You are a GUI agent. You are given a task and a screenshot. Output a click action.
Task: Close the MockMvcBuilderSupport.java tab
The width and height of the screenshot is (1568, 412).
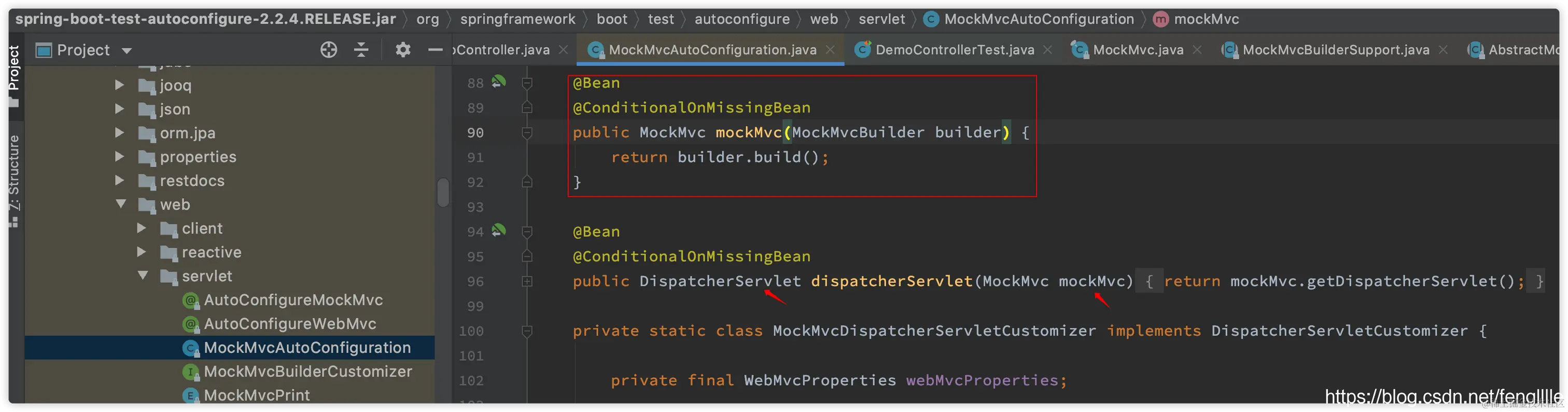pyautogui.click(x=1443, y=50)
